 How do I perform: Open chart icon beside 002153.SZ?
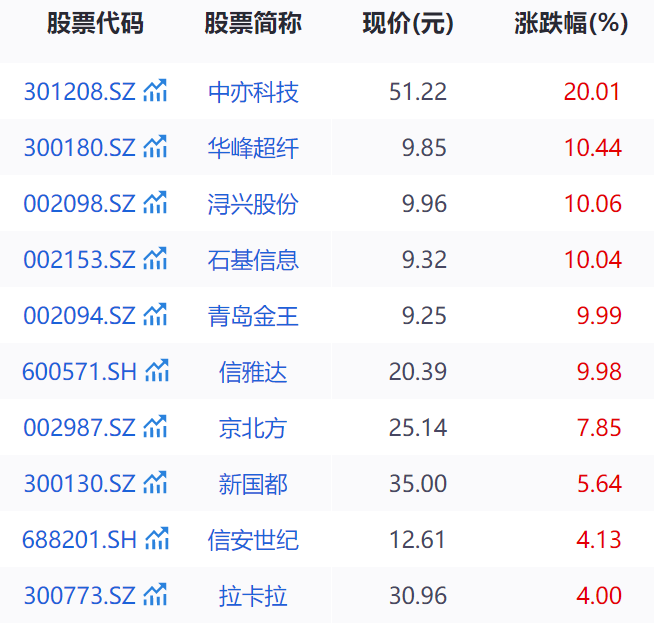[x=155, y=258]
